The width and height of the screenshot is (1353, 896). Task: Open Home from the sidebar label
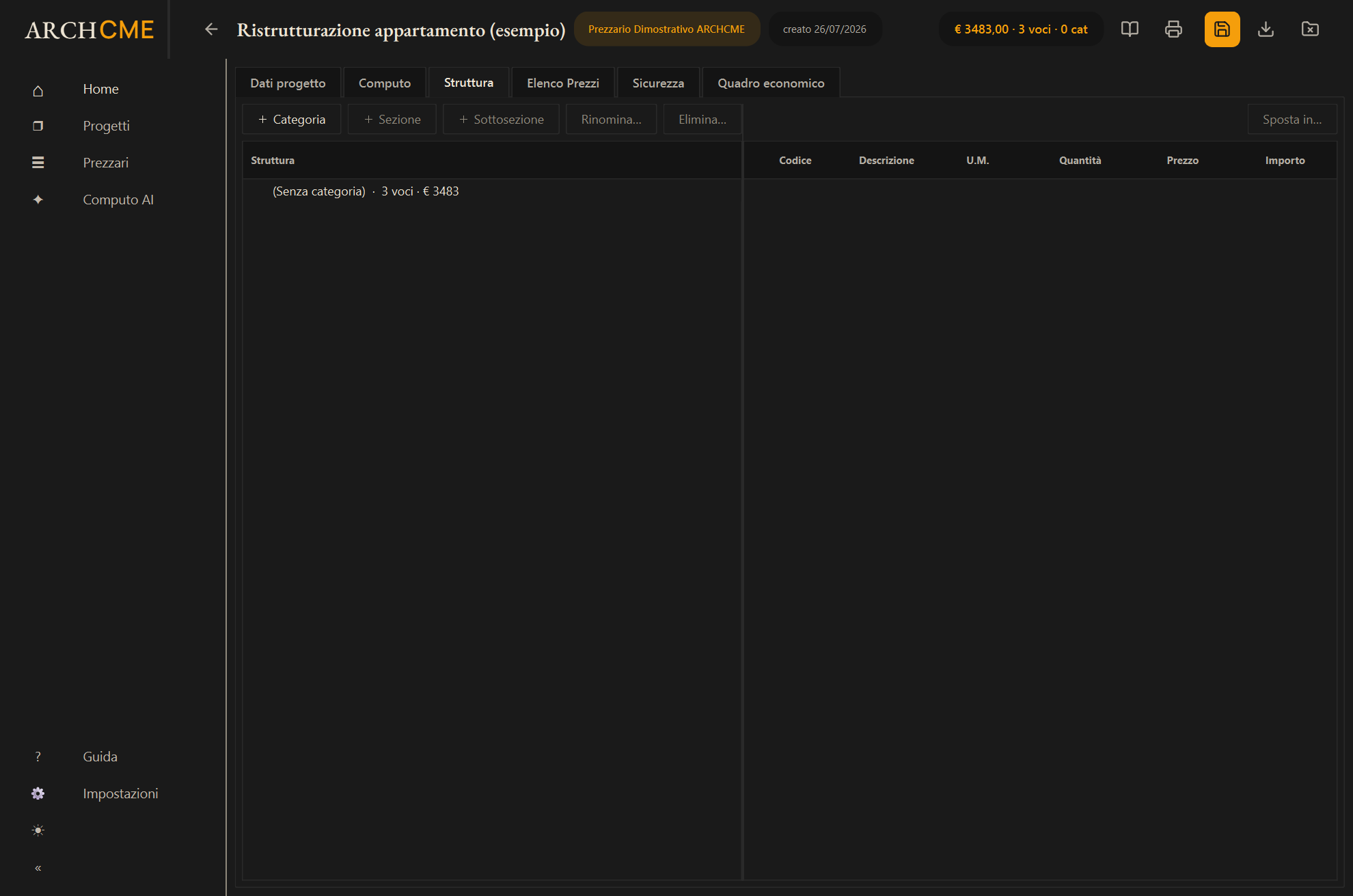click(x=101, y=90)
